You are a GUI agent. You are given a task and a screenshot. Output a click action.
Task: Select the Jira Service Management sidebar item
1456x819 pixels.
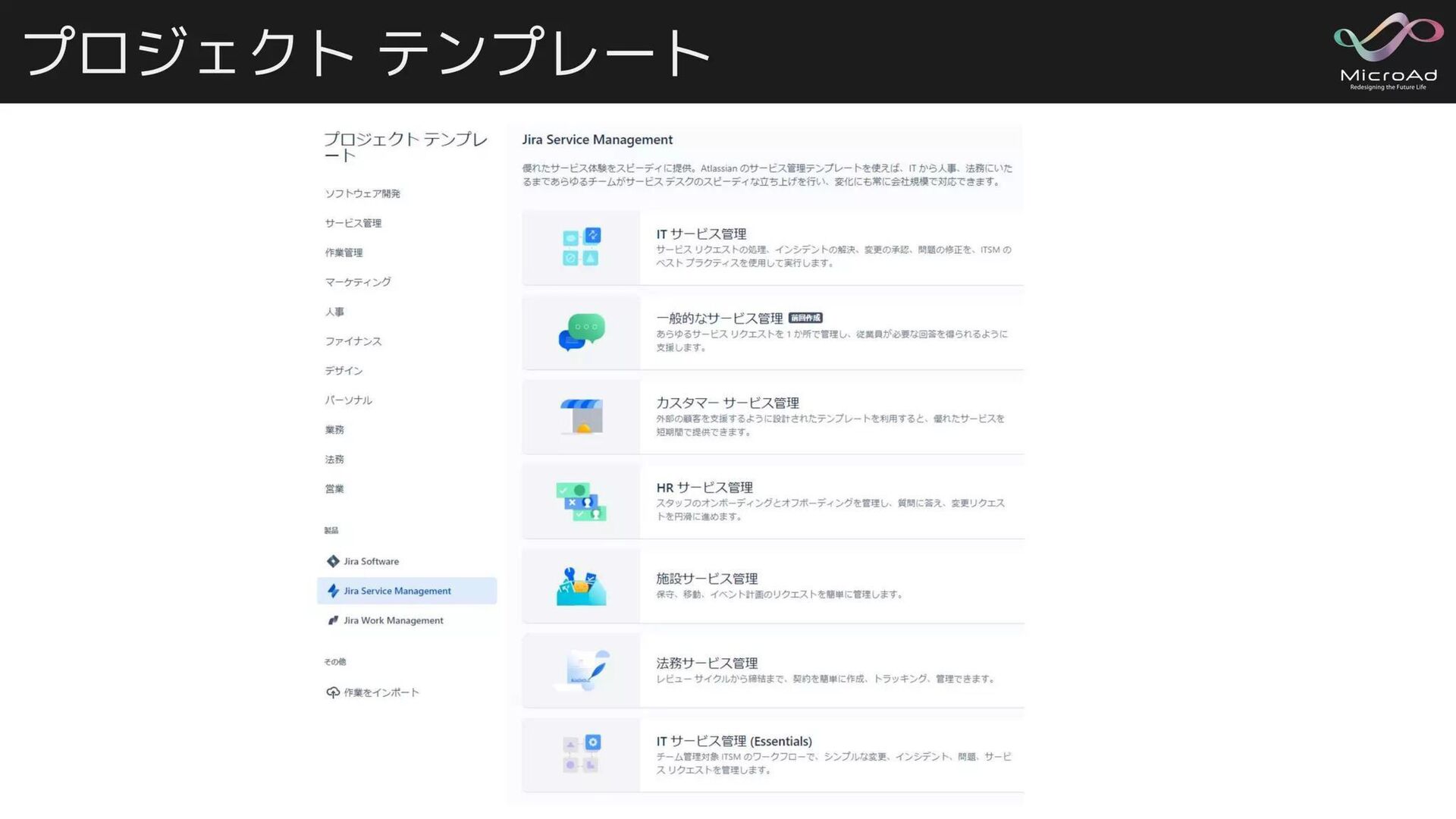pyautogui.click(x=397, y=591)
